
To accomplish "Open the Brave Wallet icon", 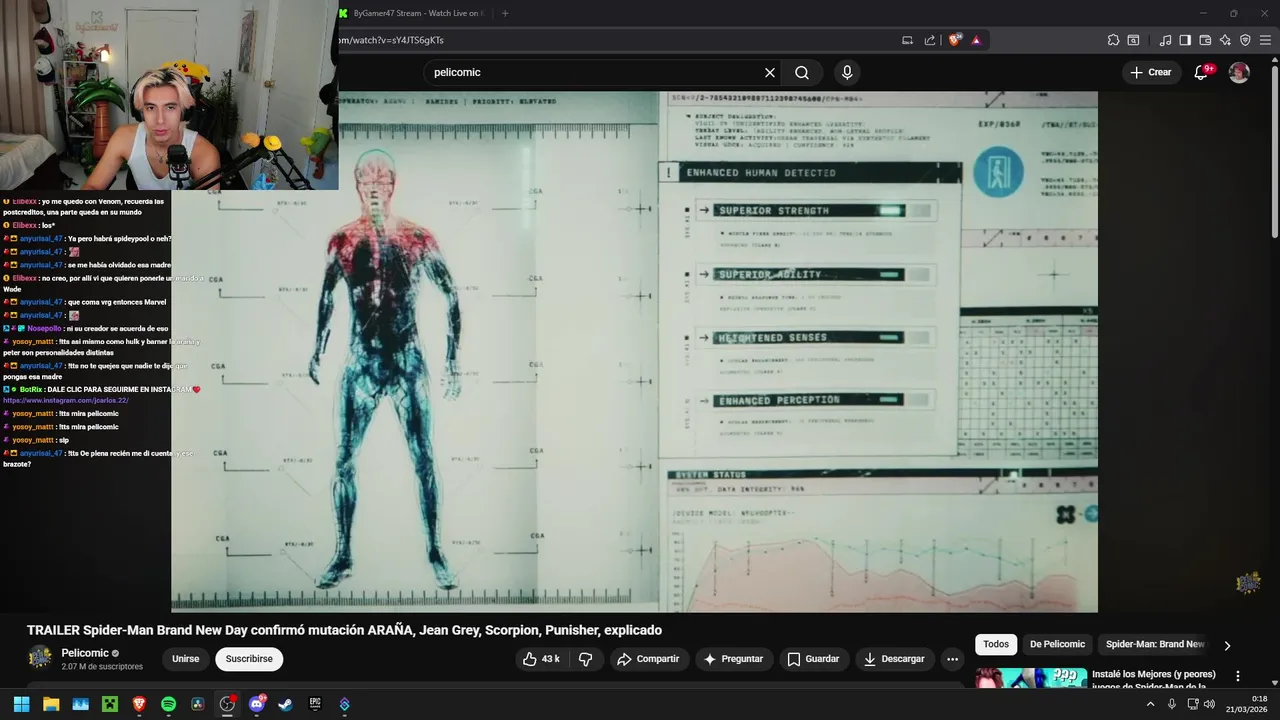I will coord(1205,40).
